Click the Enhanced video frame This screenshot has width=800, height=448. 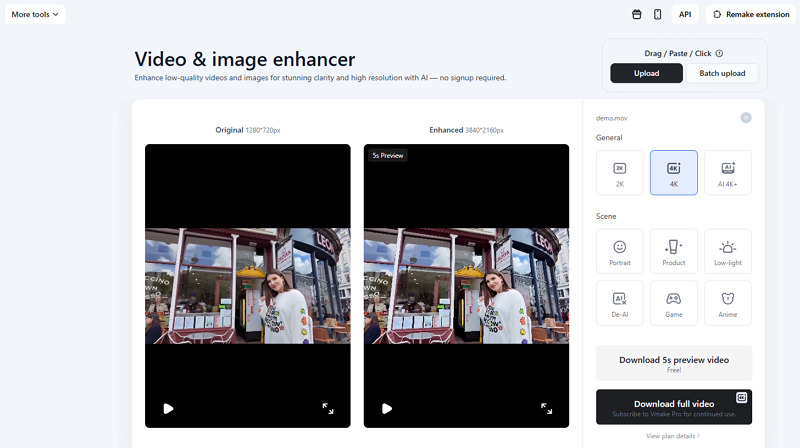466,286
